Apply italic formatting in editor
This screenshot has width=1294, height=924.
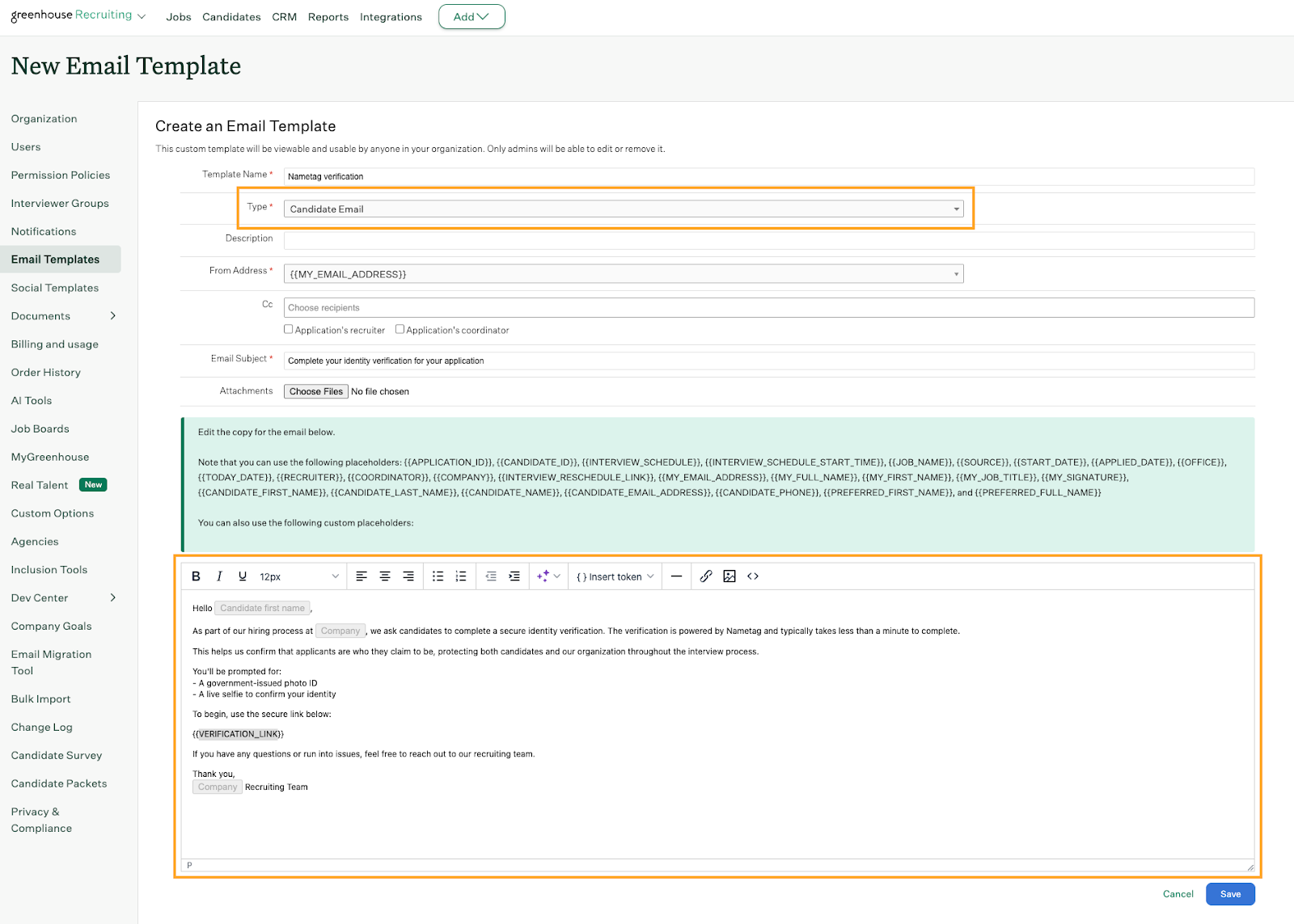(x=219, y=576)
